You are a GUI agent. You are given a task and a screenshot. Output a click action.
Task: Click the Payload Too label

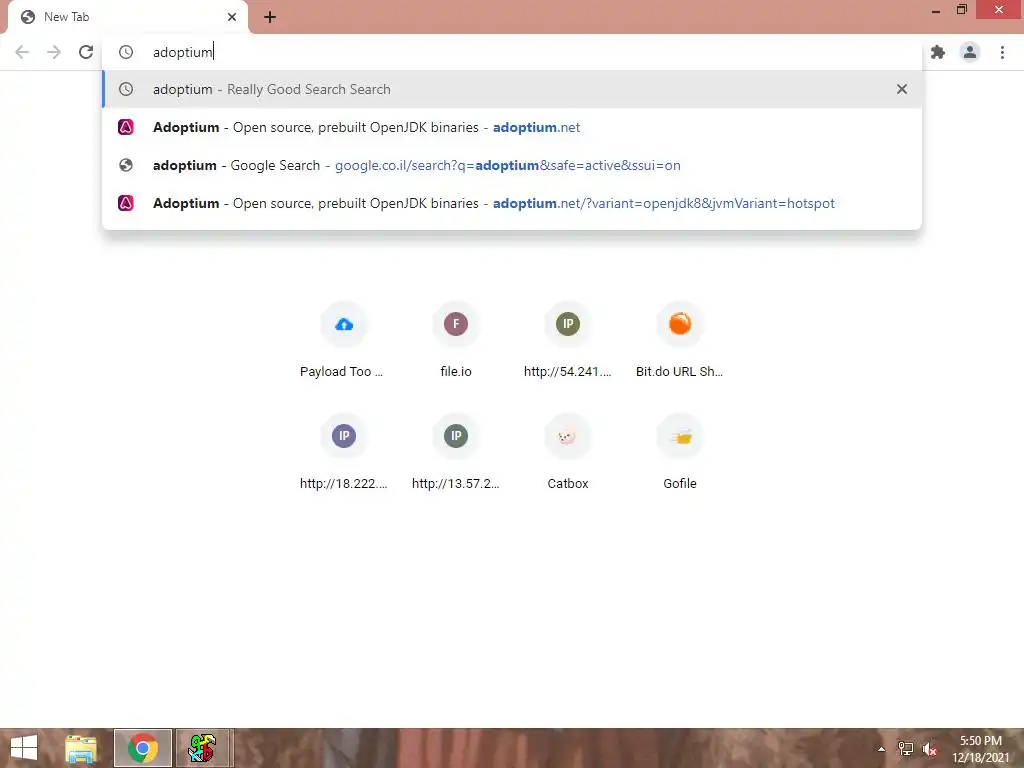click(341, 372)
